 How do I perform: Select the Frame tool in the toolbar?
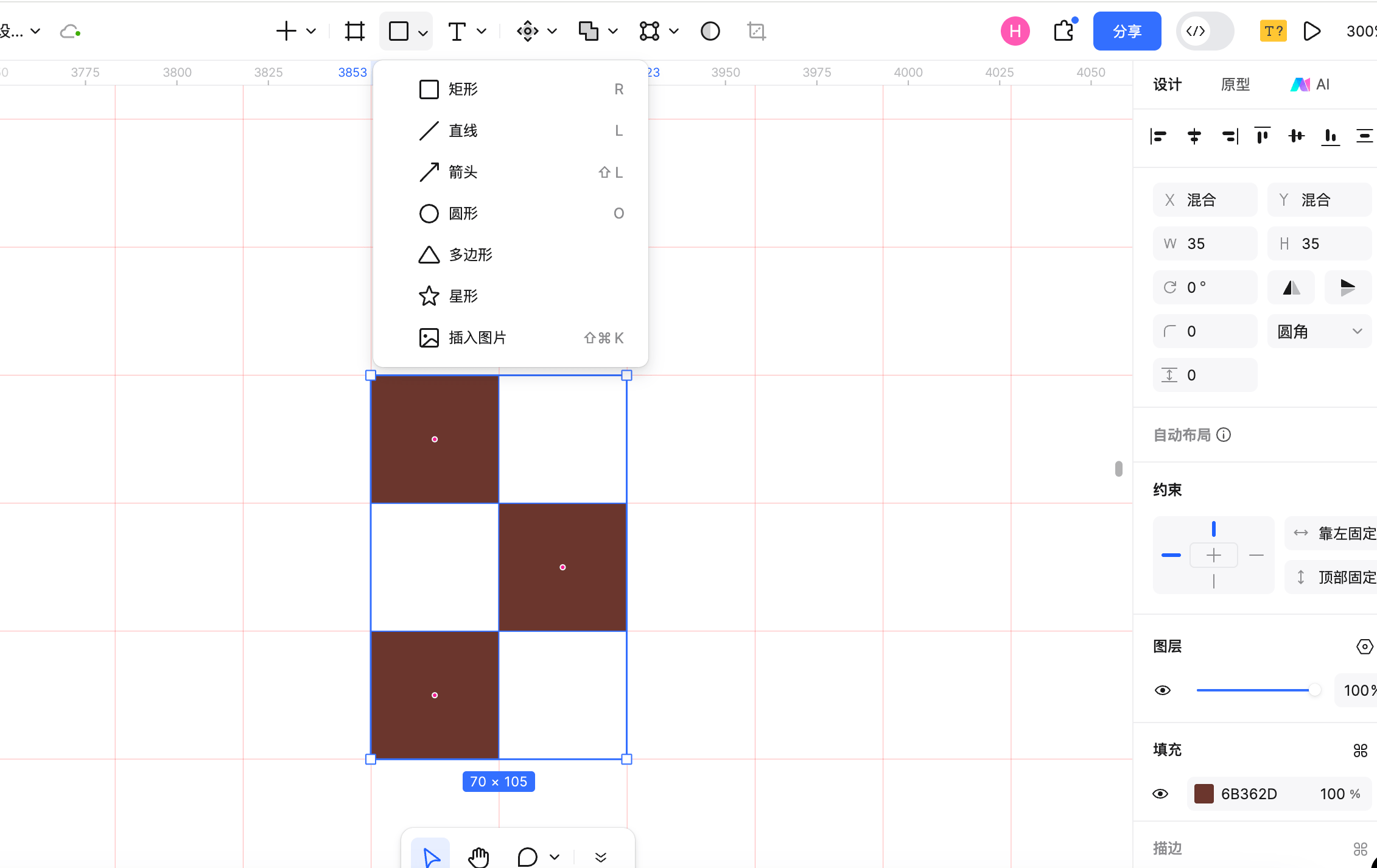tap(354, 31)
